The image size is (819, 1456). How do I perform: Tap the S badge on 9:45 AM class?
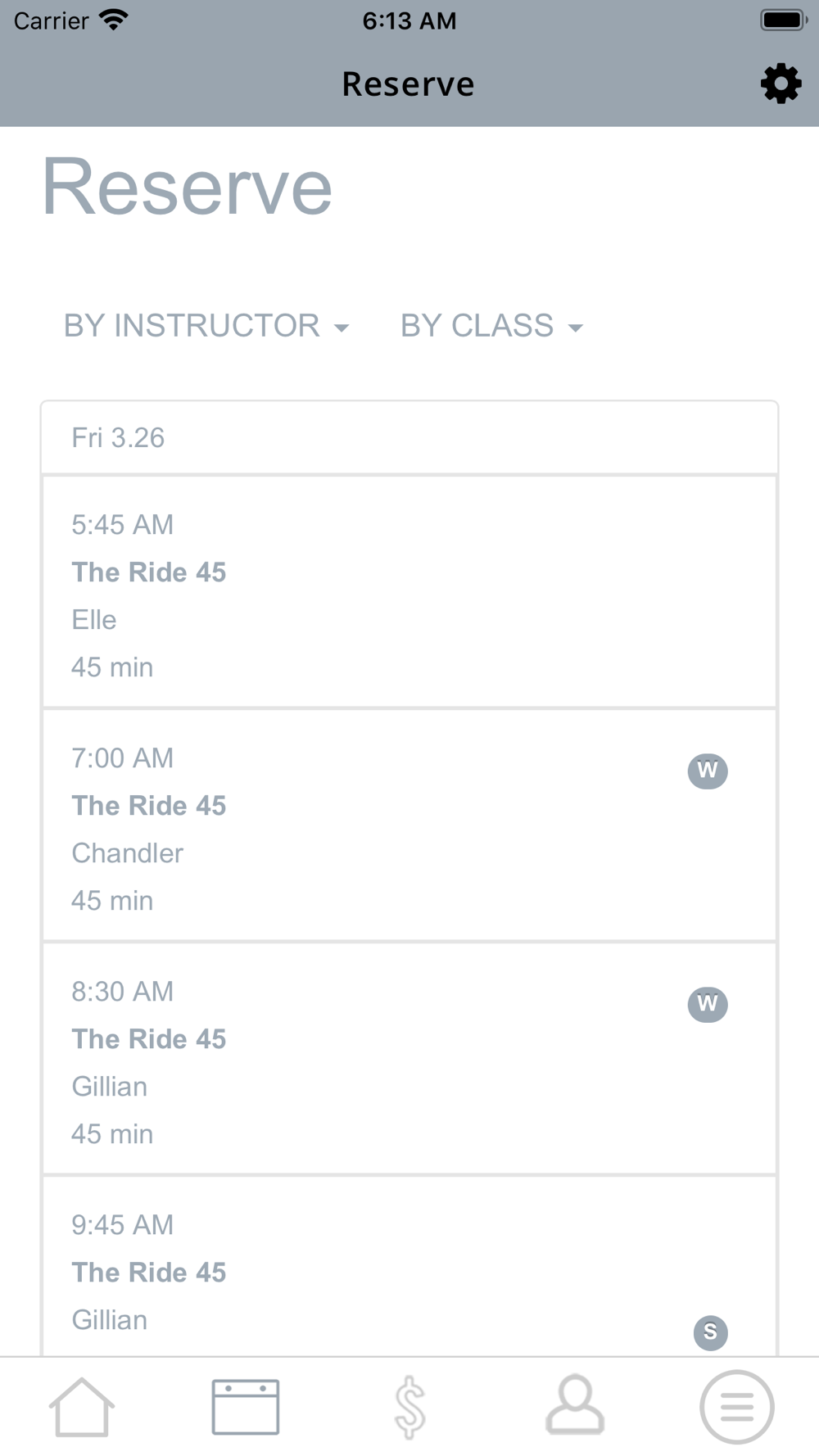click(710, 1332)
